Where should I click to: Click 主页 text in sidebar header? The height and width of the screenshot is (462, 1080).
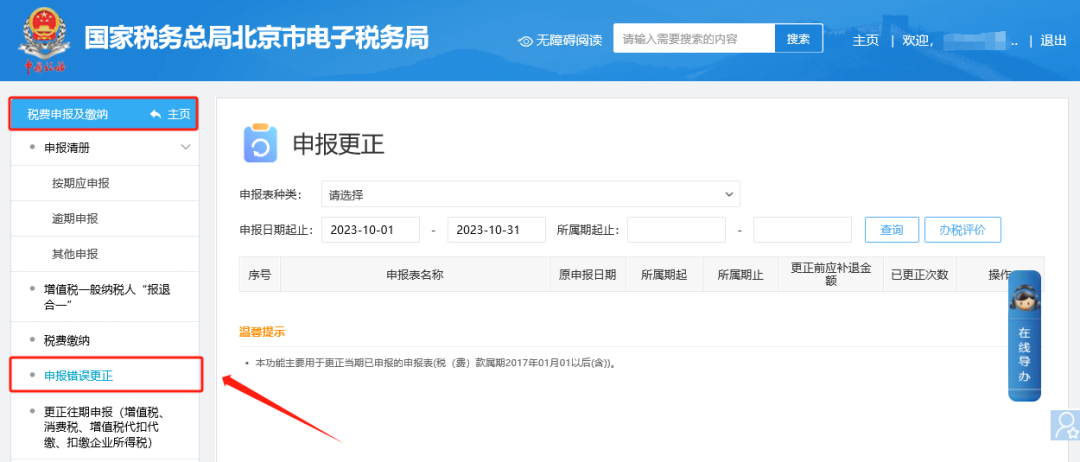point(179,114)
